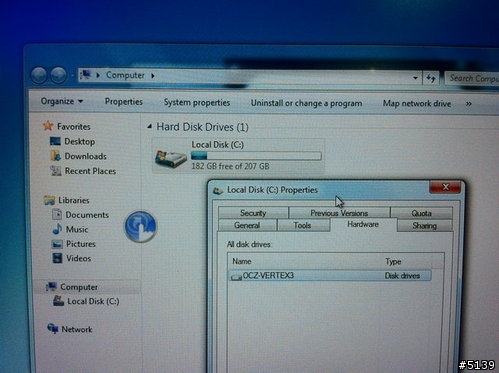Viewport: 499px width, 373px height.
Task: Click the Desktop icon under Favorites
Action: tap(55, 141)
